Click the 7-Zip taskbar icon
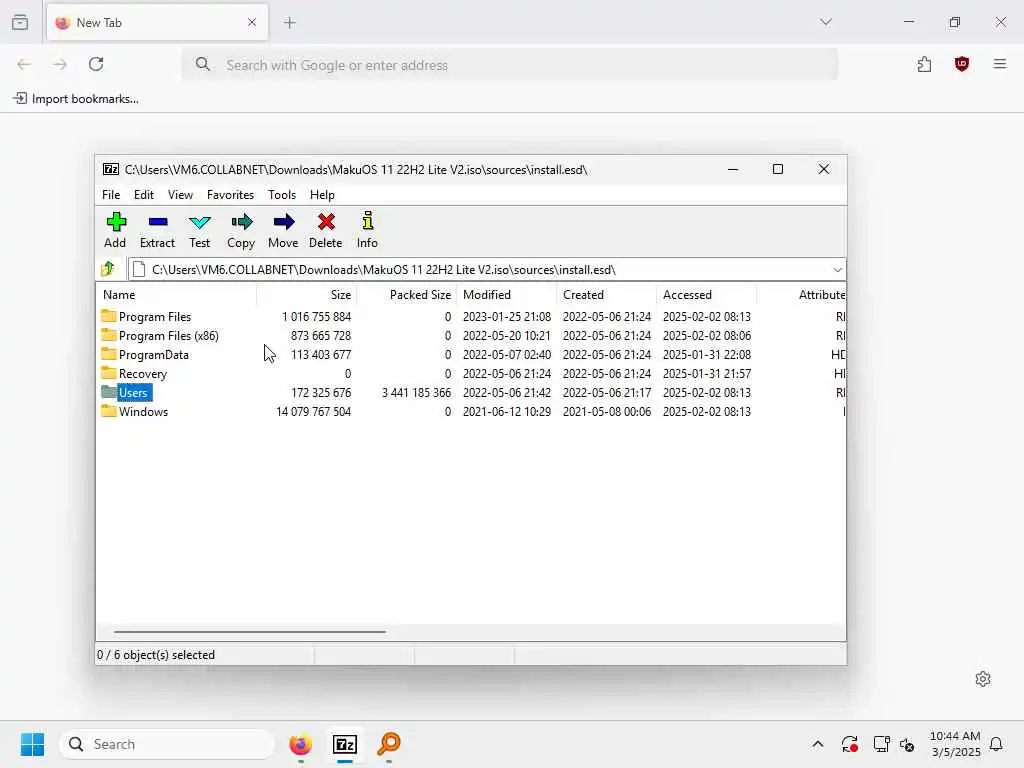 pyautogui.click(x=345, y=744)
